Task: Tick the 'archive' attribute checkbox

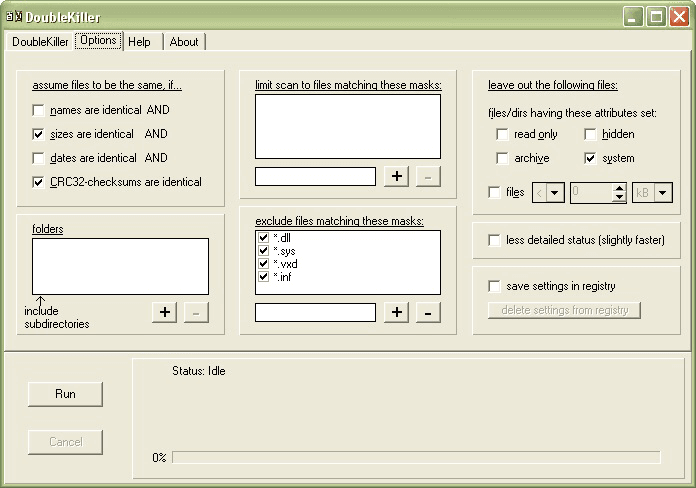Action: [x=502, y=158]
